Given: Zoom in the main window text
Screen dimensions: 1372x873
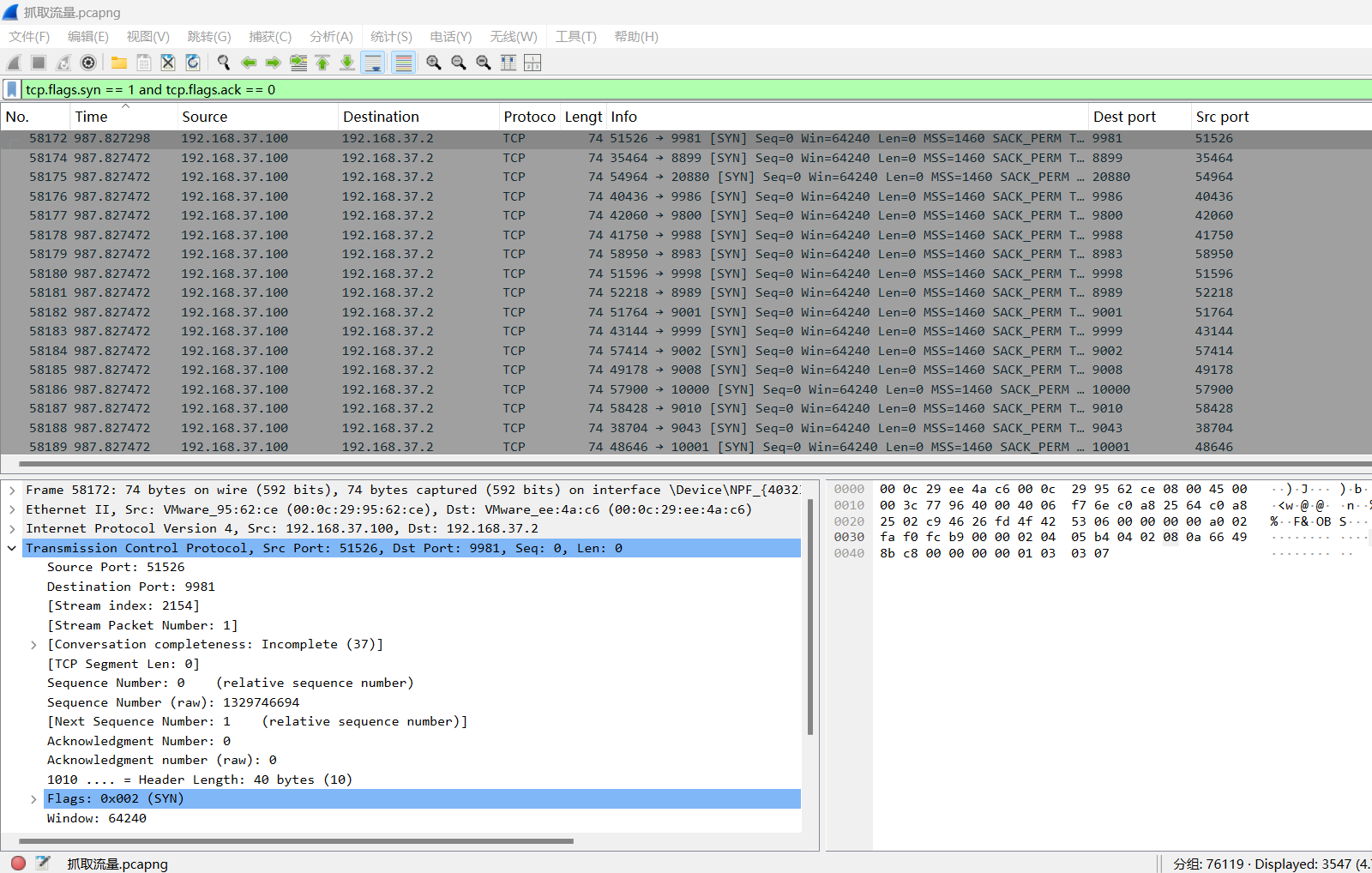Looking at the screenshot, I should [x=434, y=63].
